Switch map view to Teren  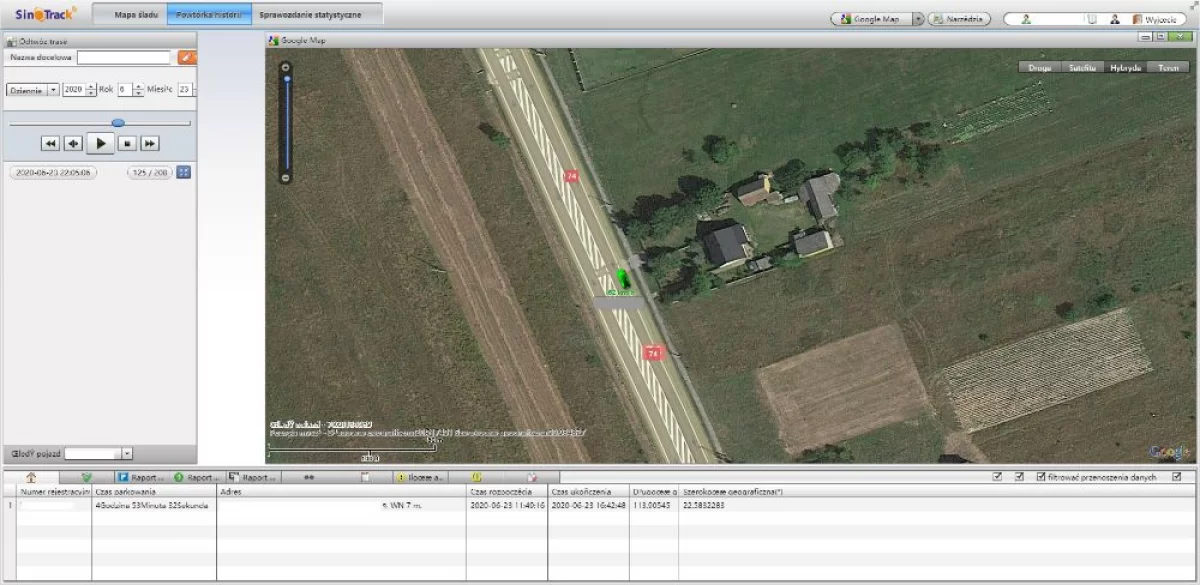[1167, 68]
